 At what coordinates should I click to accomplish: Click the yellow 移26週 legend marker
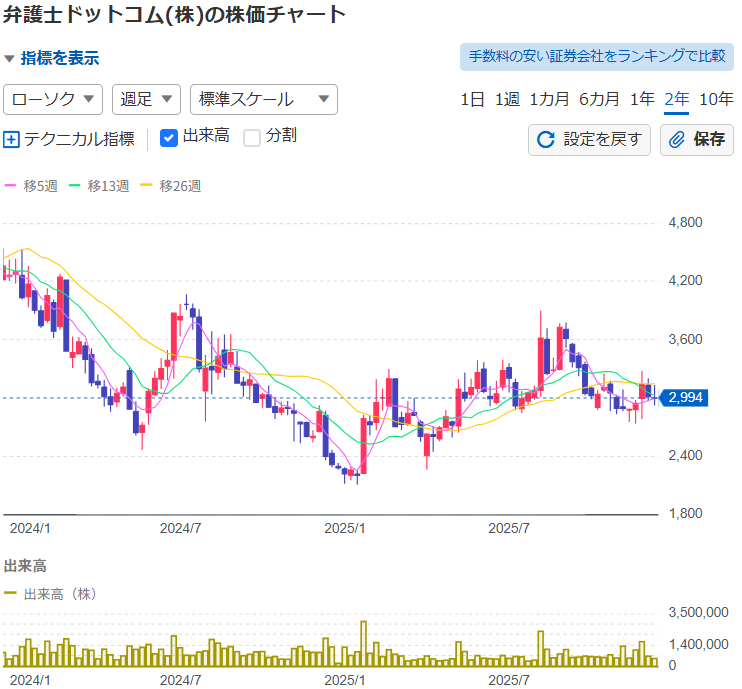tap(147, 186)
